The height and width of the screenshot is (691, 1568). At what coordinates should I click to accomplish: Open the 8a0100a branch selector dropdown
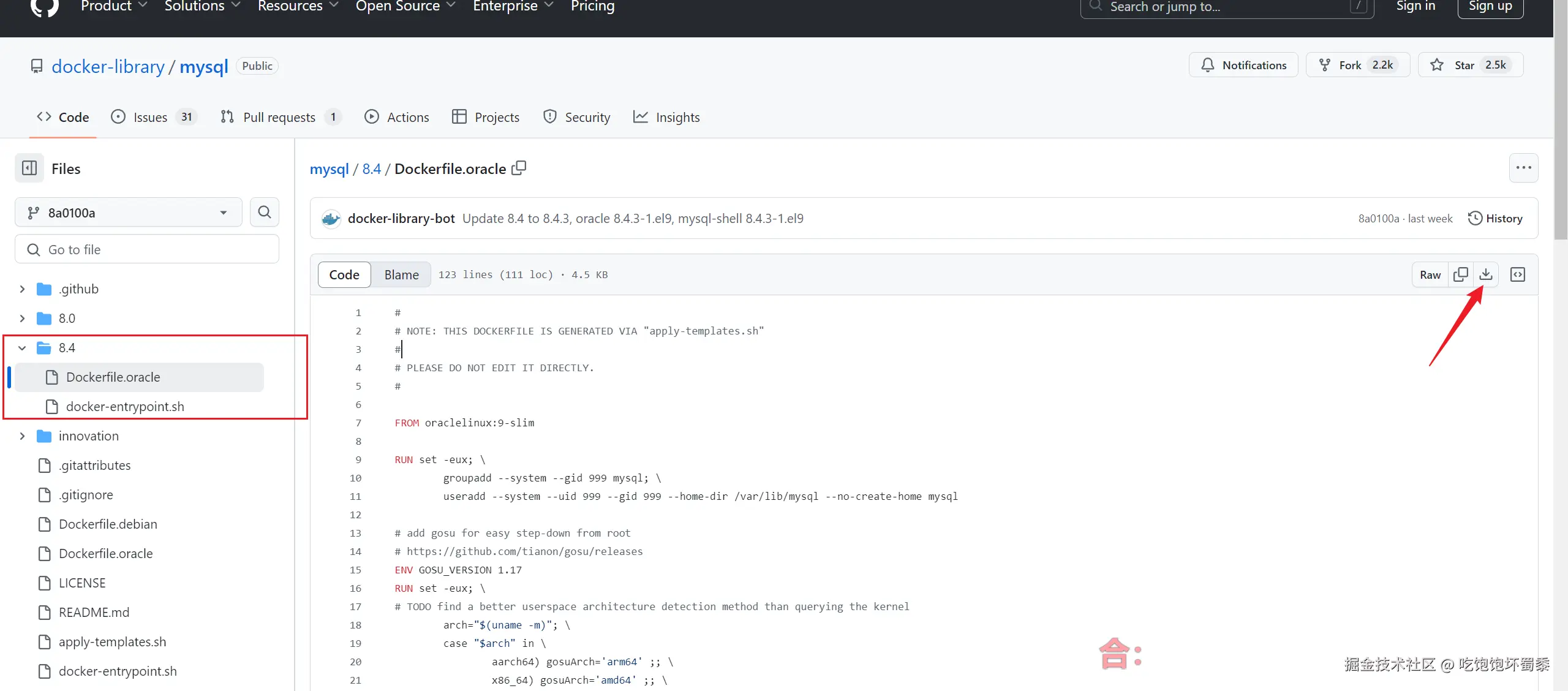pos(129,213)
